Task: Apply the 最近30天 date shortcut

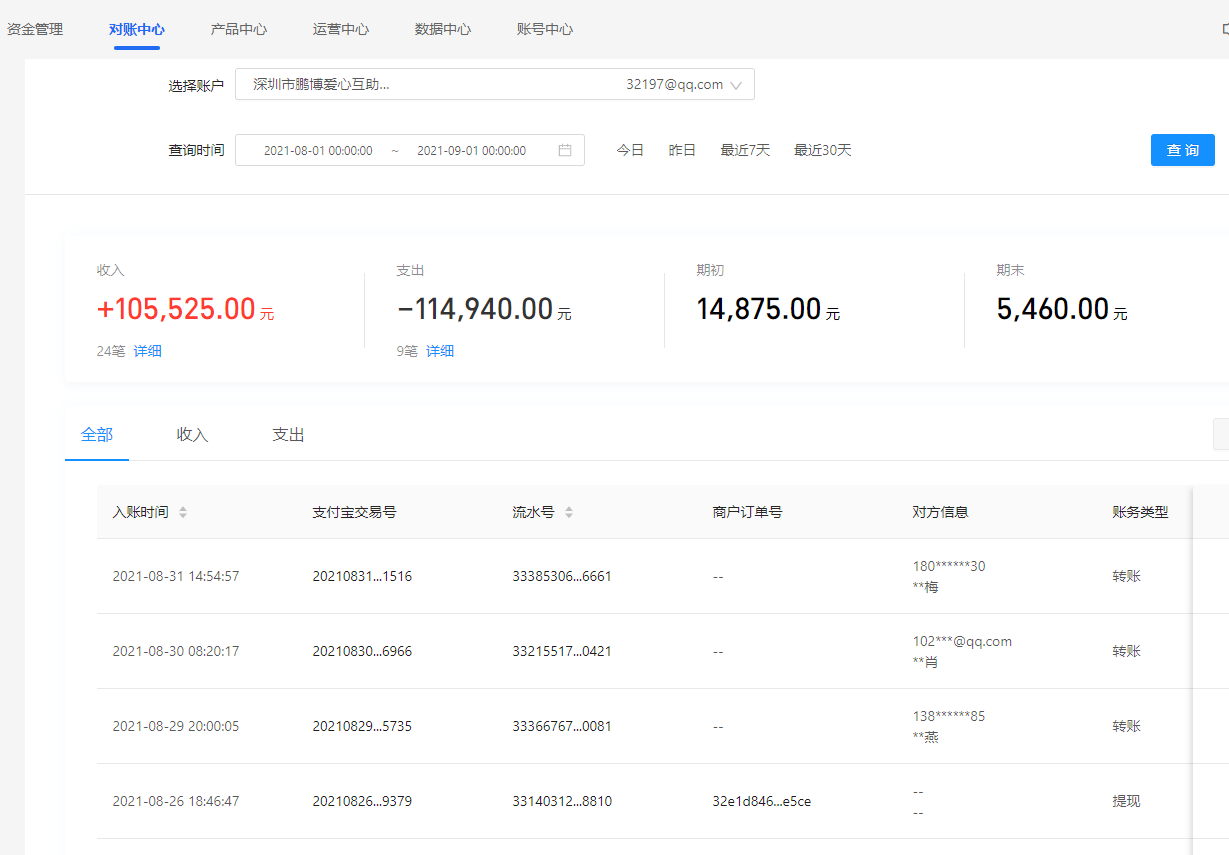Action: click(822, 150)
